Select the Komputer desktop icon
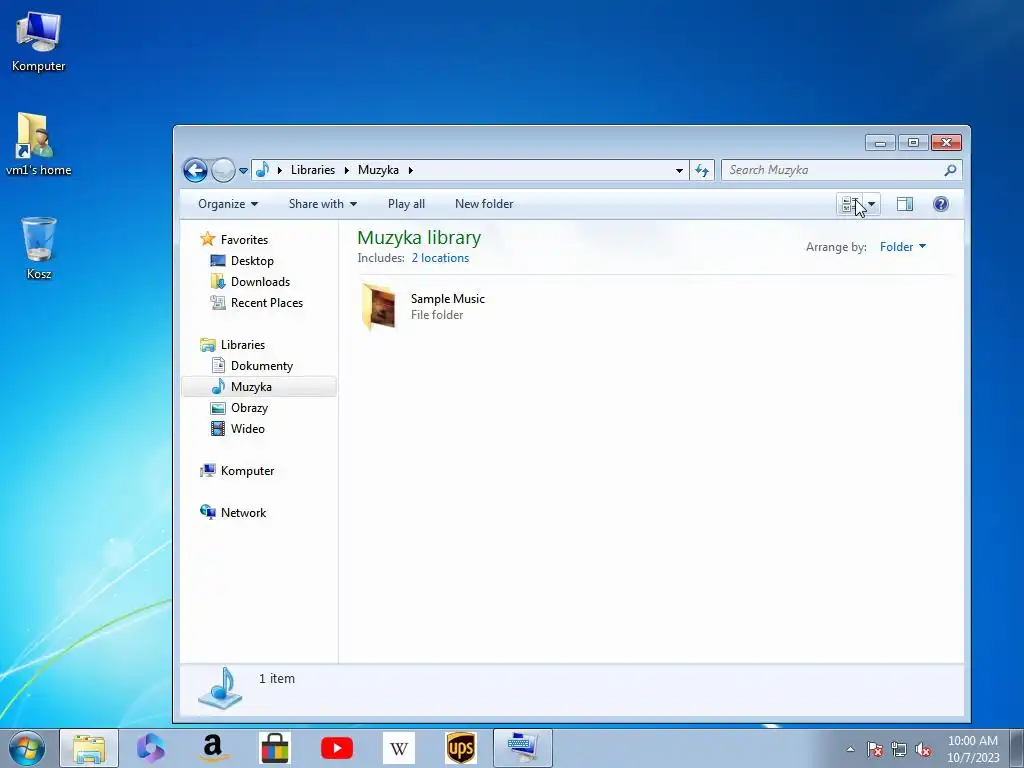Screen dimensions: 1024x768 click(x=38, y=40)
